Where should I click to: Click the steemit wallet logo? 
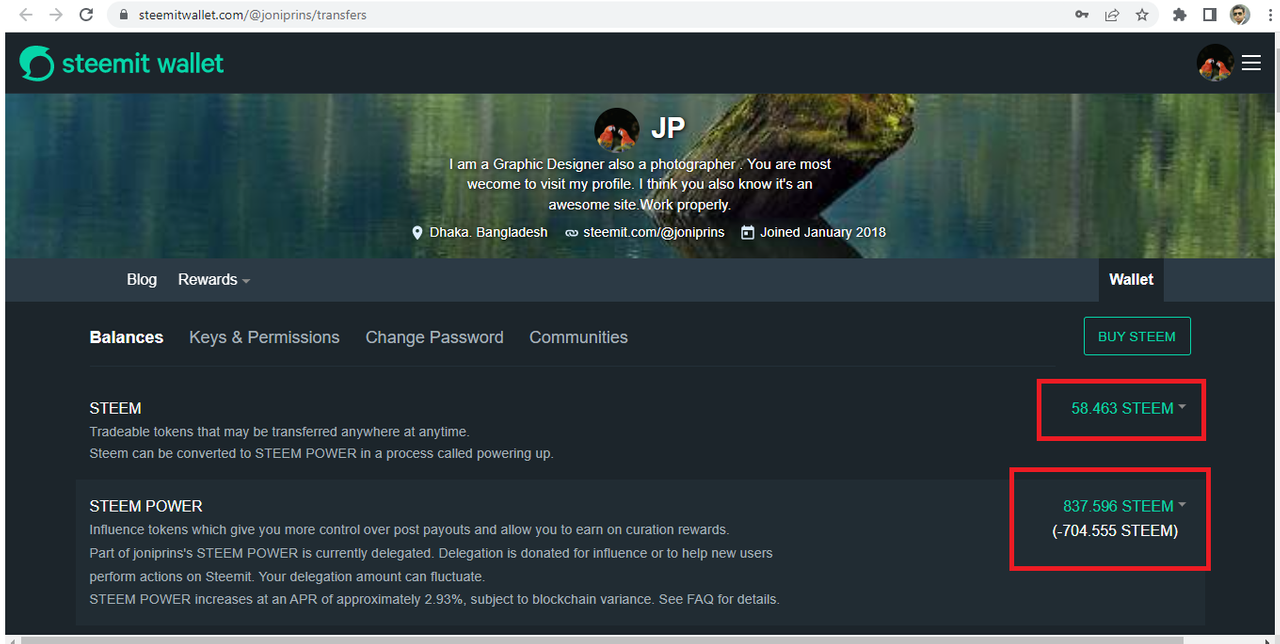click(122, 63)
